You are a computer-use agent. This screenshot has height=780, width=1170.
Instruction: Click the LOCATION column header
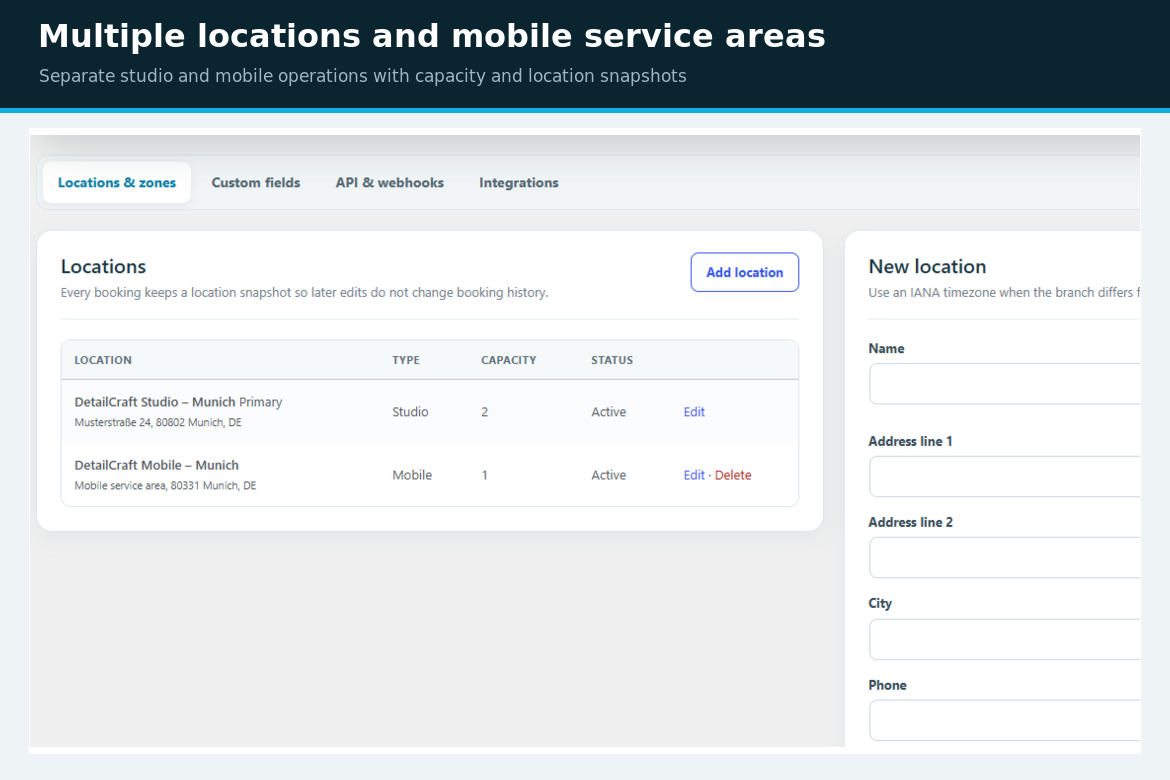(103, 361)
